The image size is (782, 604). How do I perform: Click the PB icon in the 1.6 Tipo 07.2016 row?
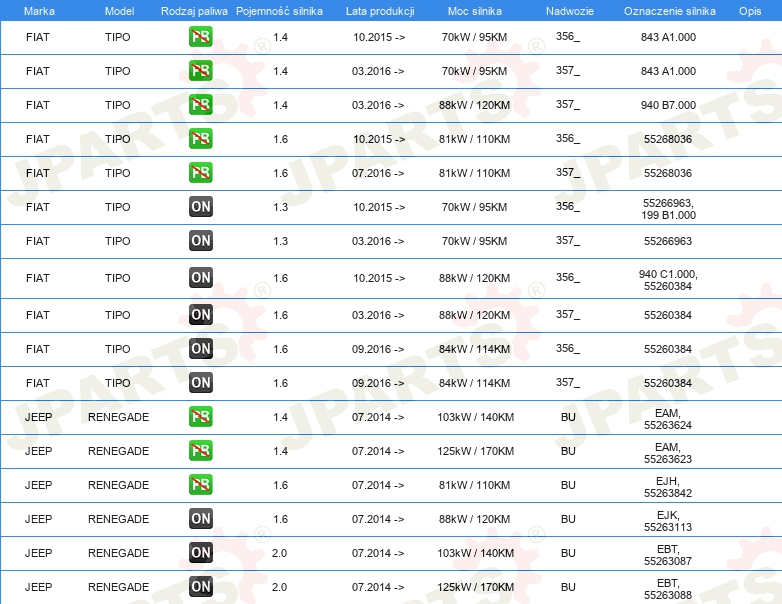tap(200, 173)
